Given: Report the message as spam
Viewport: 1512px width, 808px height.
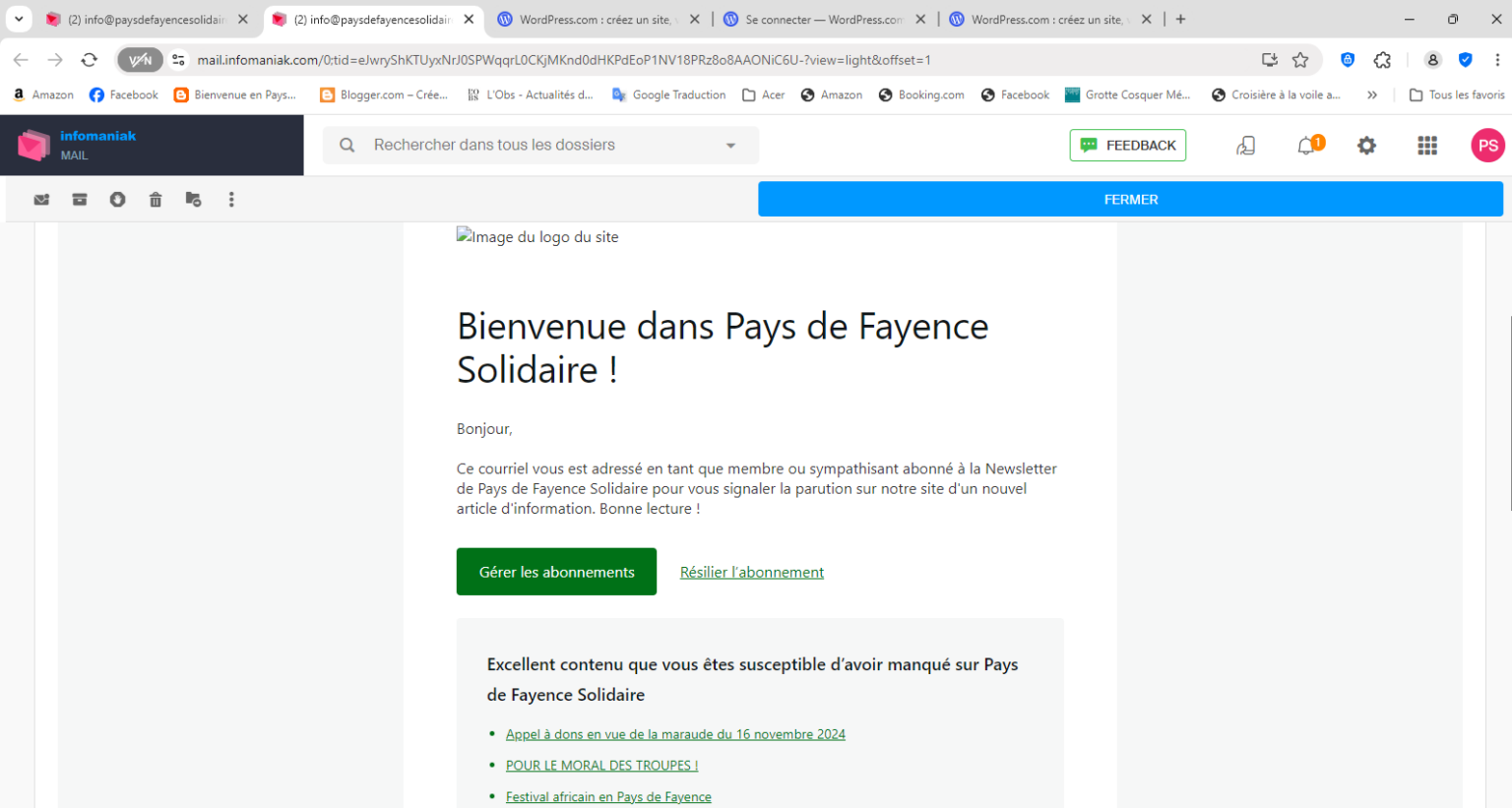Looking at the screenshot, I should point(117,200).
